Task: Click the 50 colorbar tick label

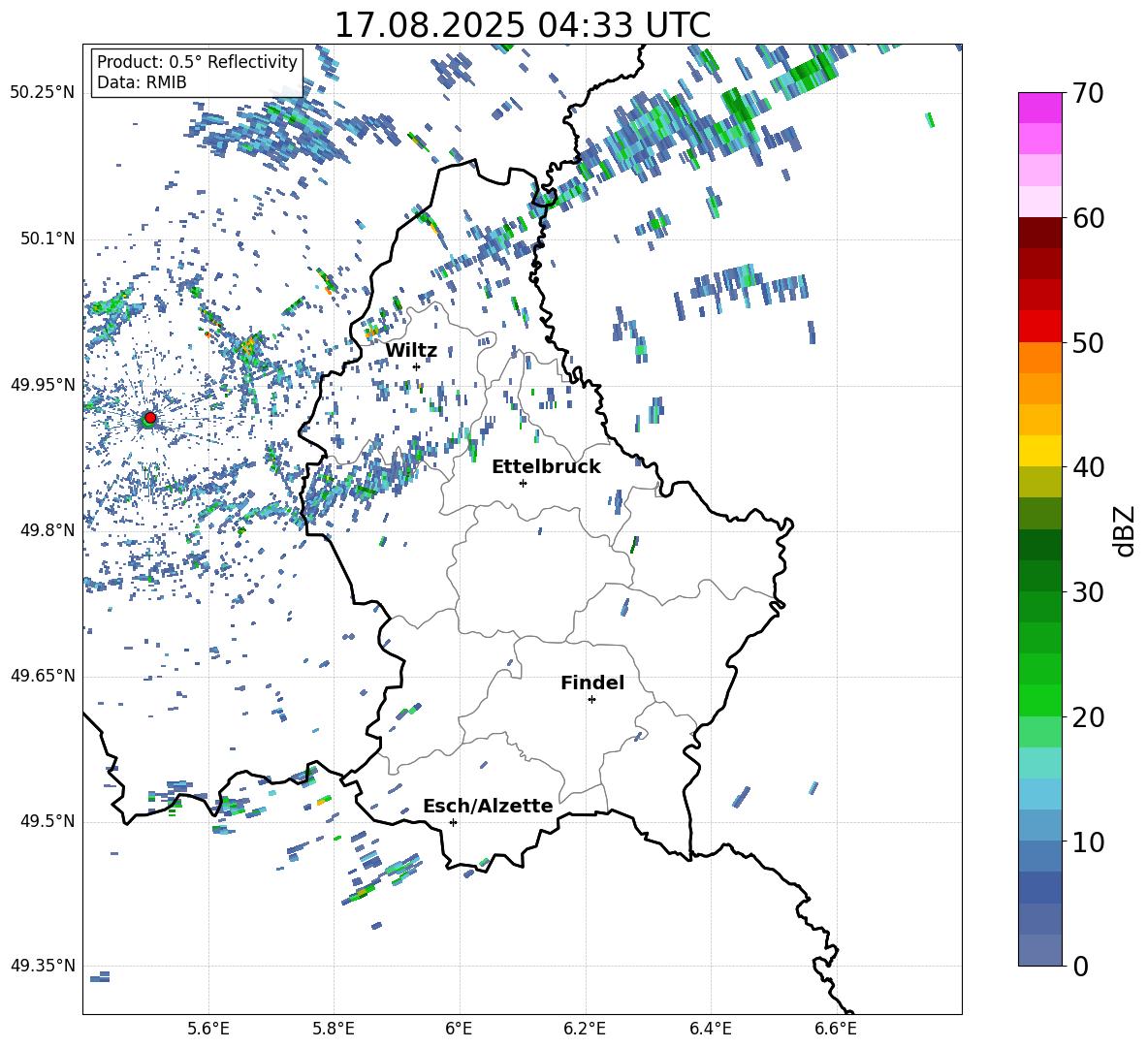Action: coord(1088,342)
